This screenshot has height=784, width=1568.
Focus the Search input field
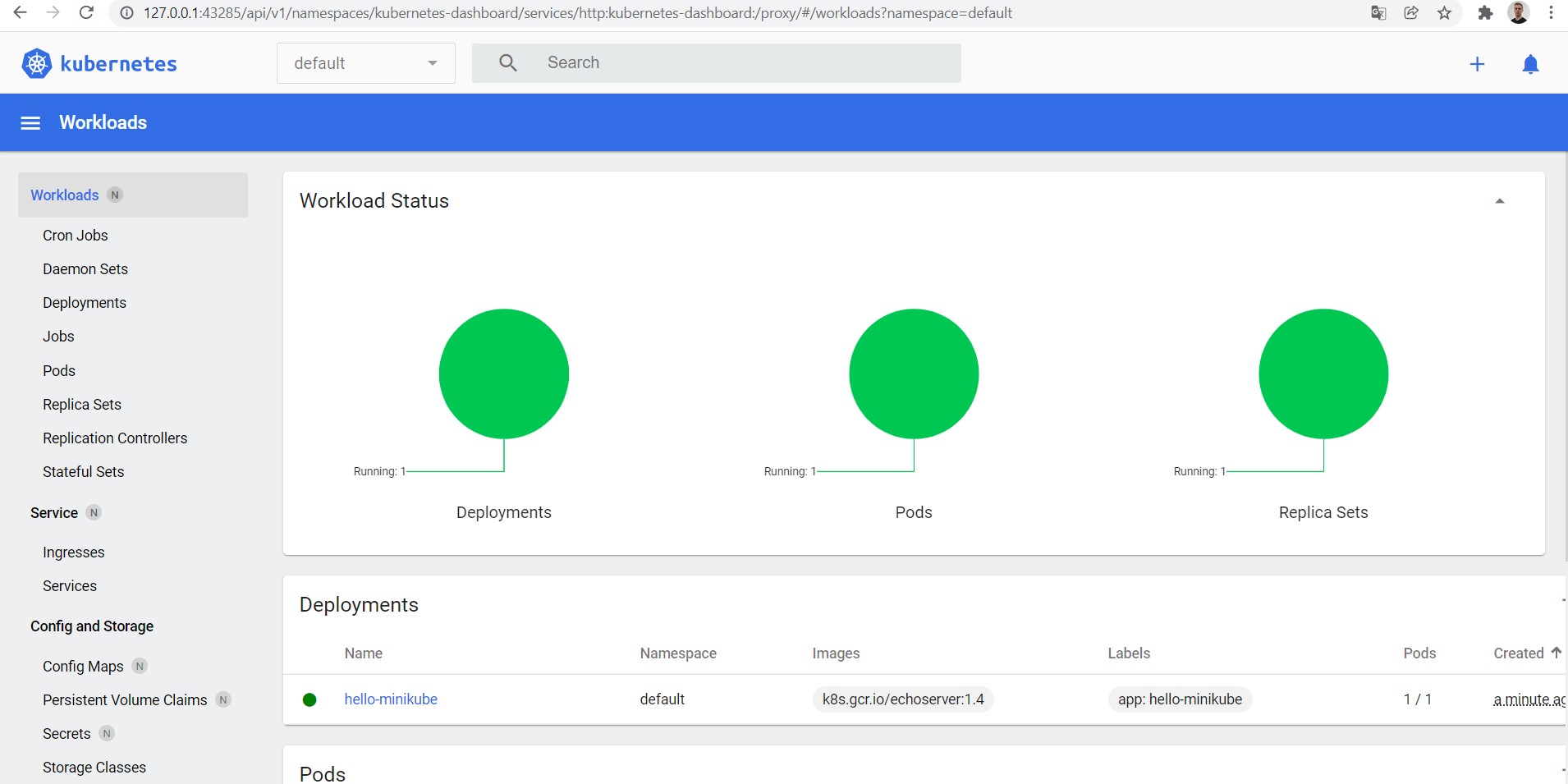717,63
